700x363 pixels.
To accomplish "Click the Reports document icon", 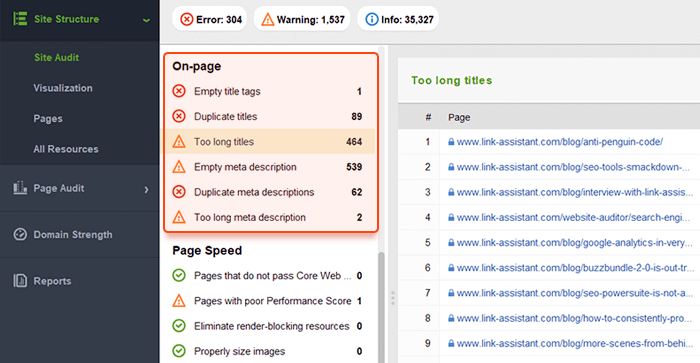I will [x=20, y=281].
